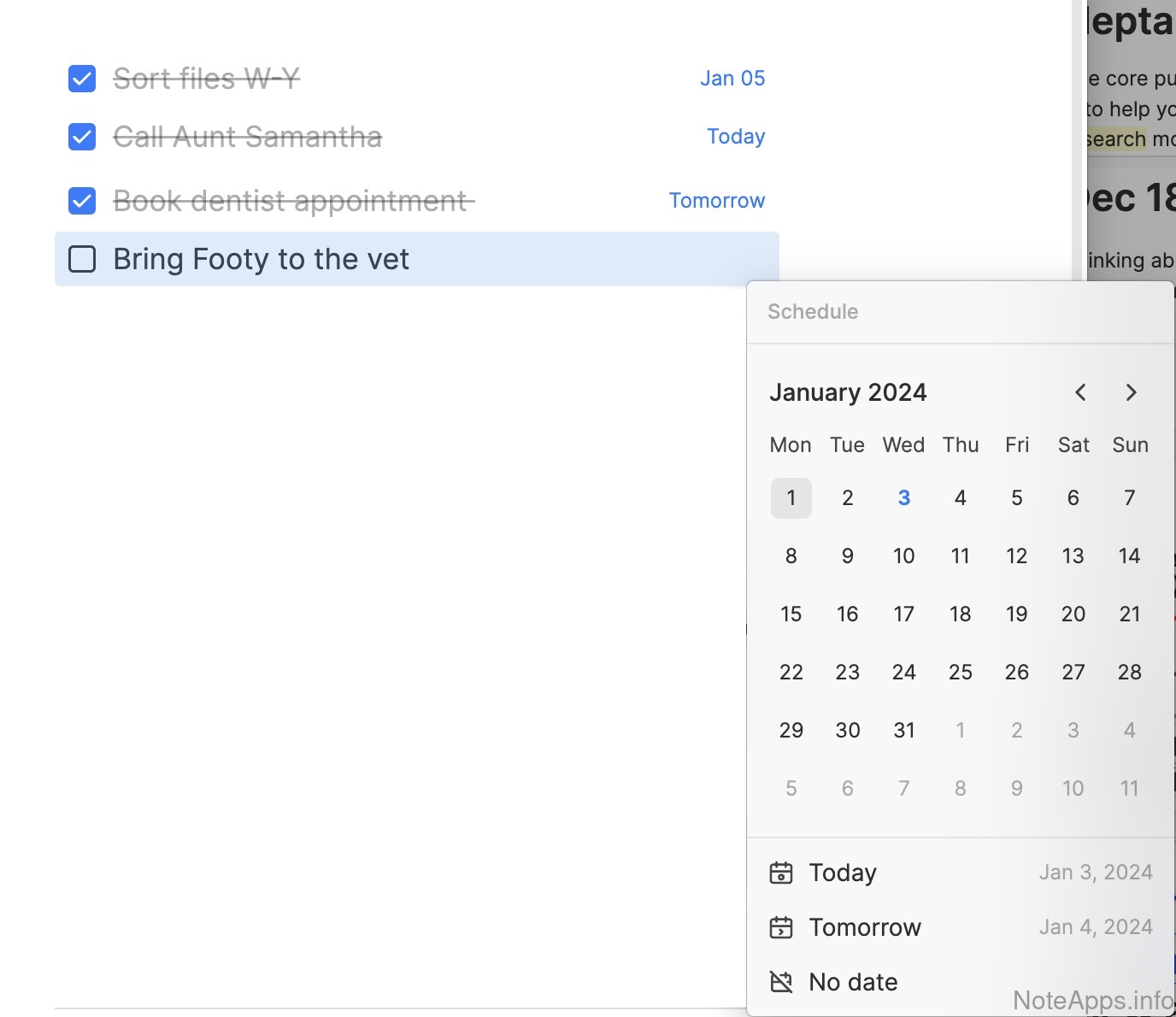Choose January 31 in date picker
Screen dimensions: 1176x1017
903,731
